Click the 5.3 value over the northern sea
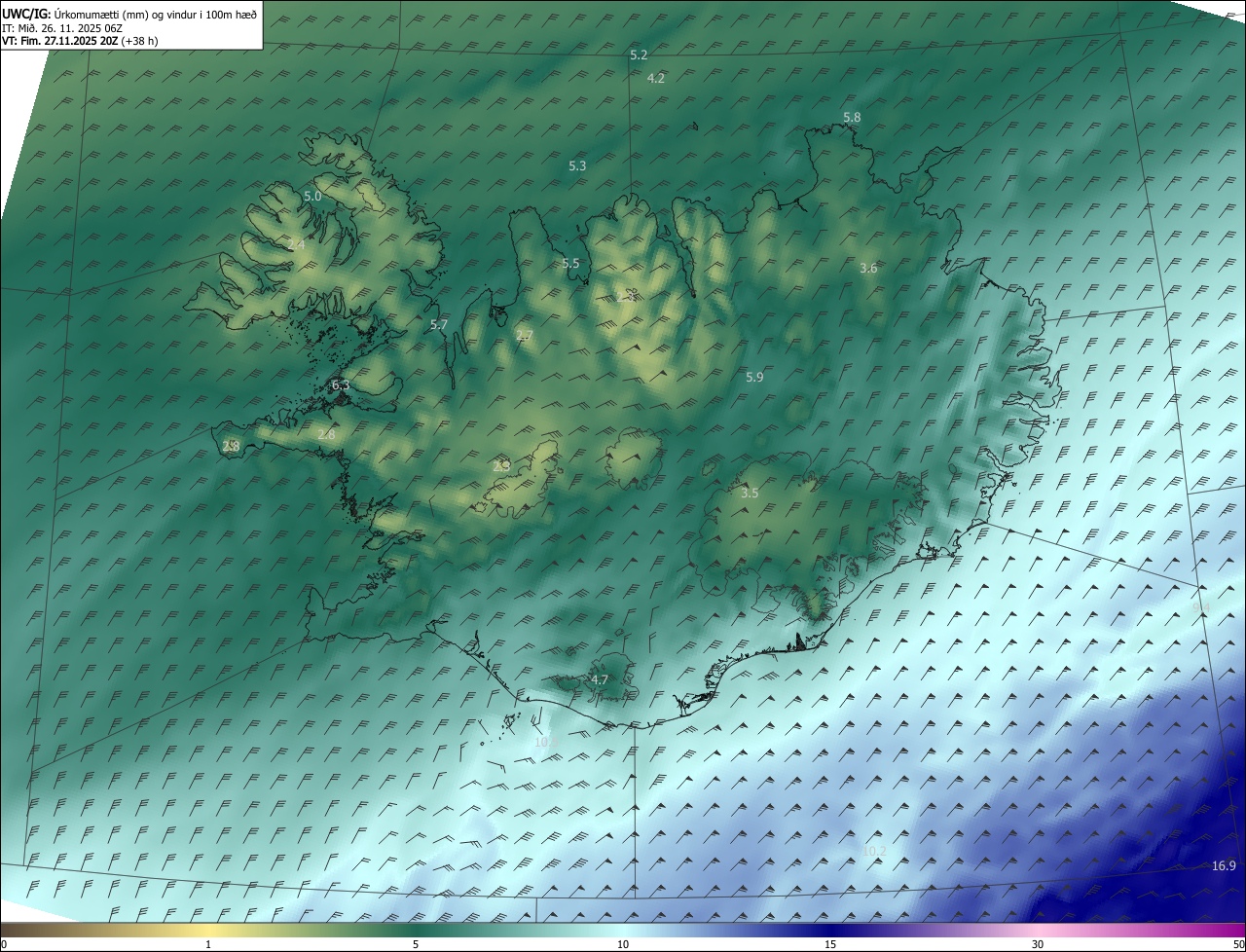Screen dimensions: 1246x952 point(577,166)
